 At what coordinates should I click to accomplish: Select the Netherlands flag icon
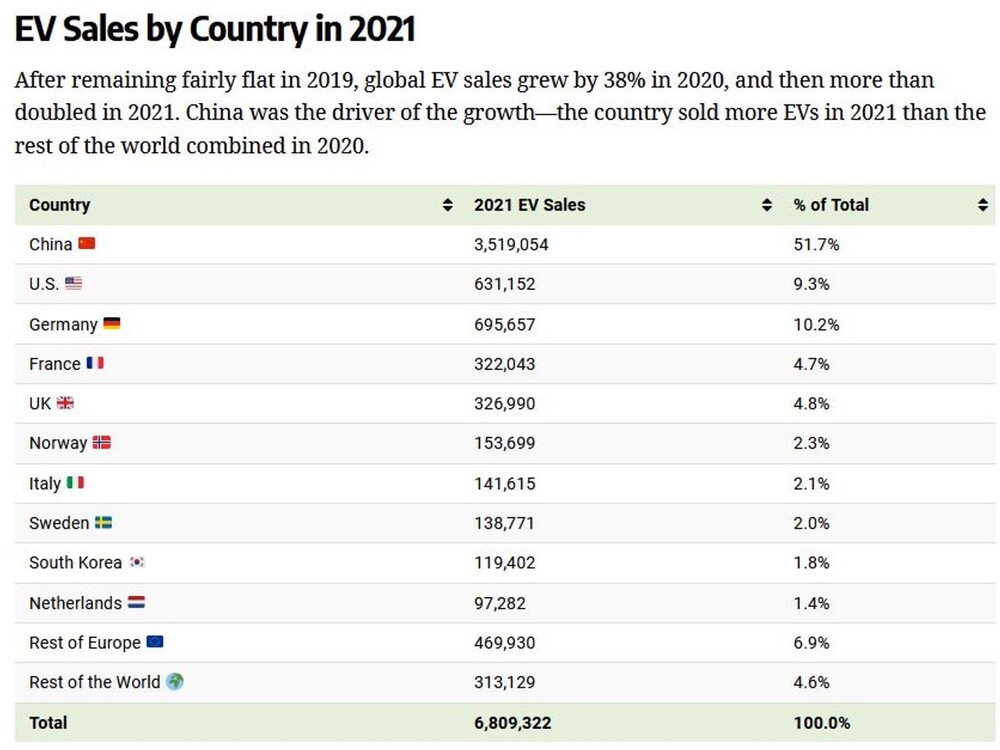click(136, 602)
